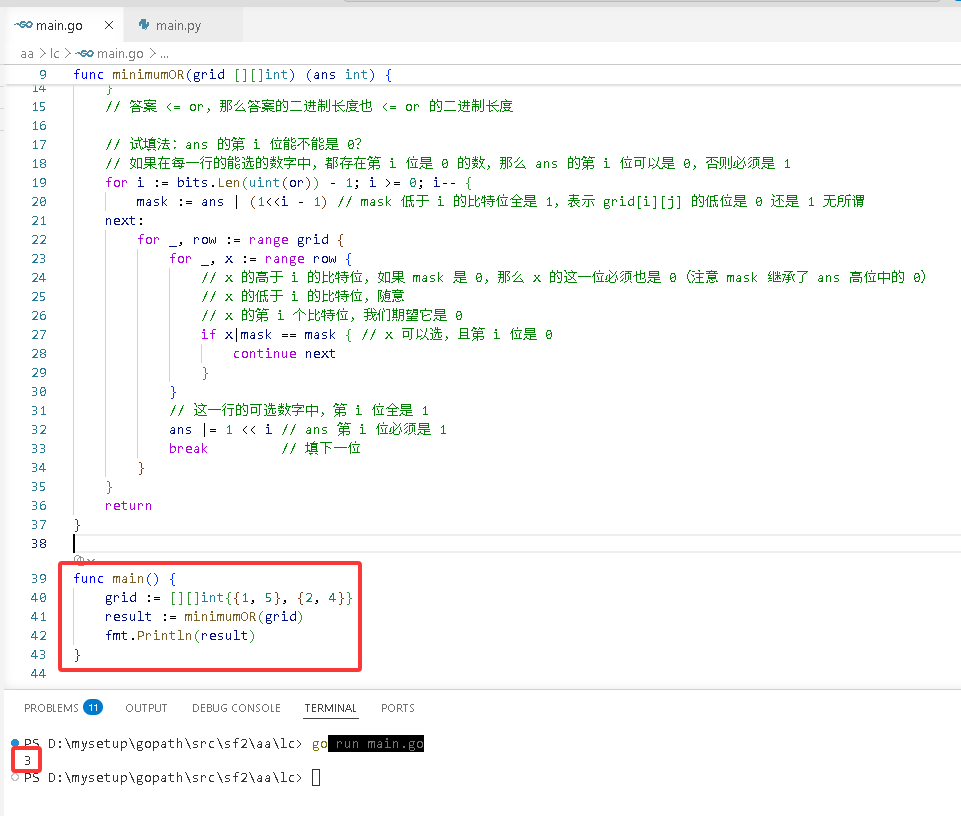
Task: Switch to the main.py tab
Action: [178, 25]
